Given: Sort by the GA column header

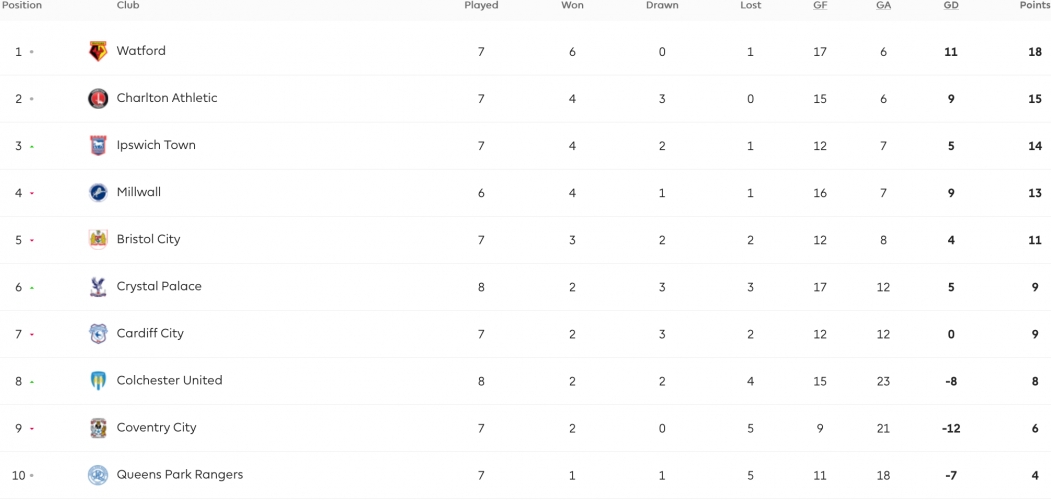Looking at the screenshot, I should coord(883,5).
